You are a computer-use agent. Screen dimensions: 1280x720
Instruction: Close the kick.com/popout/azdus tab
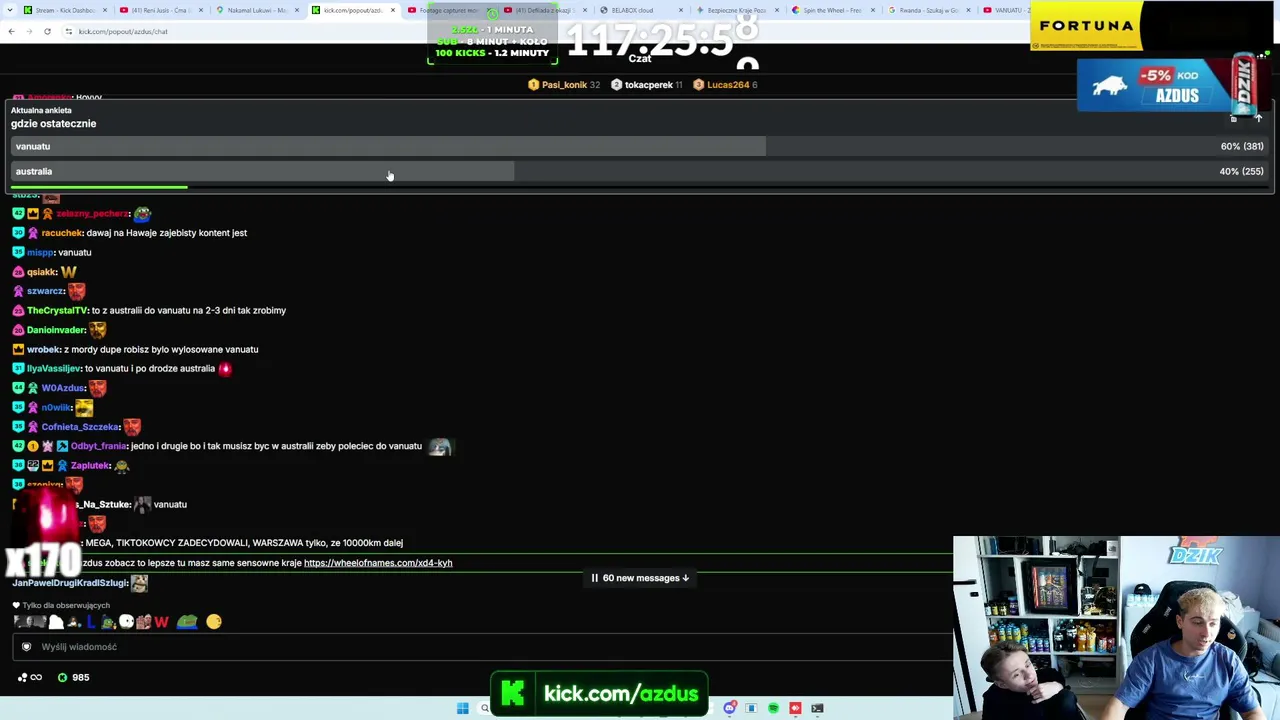point(392,10)
